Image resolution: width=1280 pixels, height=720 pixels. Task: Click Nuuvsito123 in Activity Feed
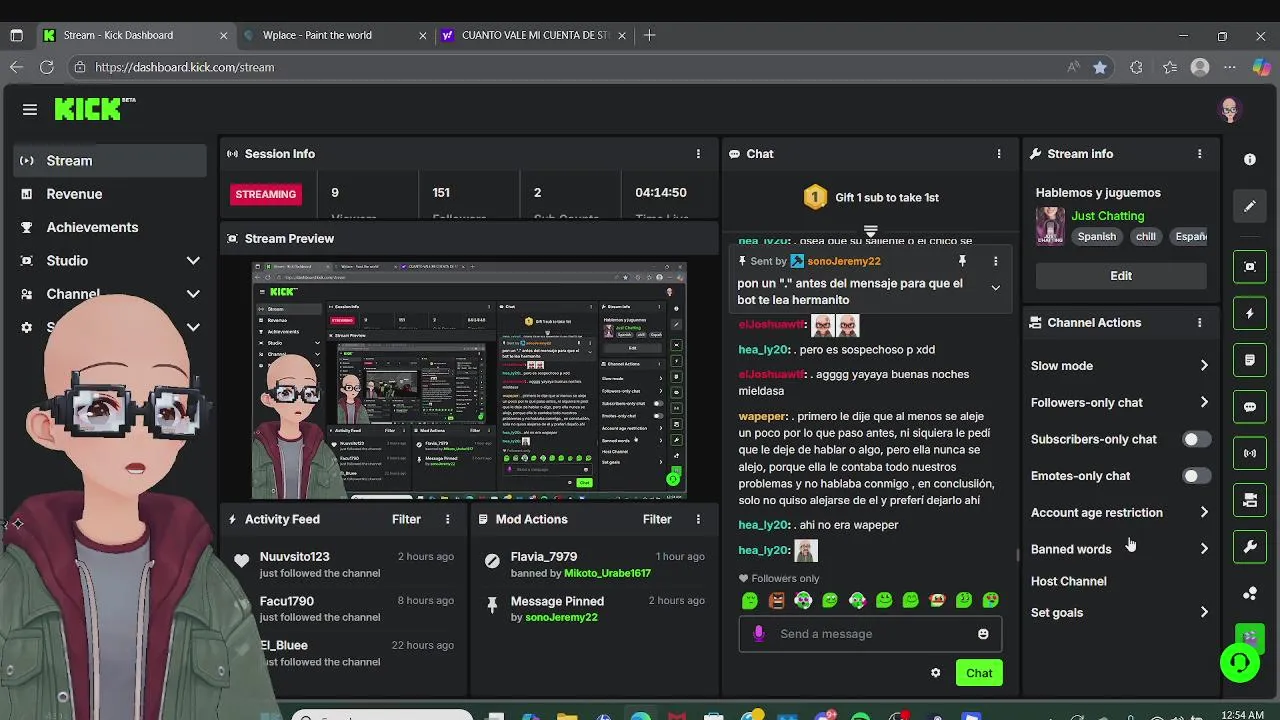click(294, 557)
